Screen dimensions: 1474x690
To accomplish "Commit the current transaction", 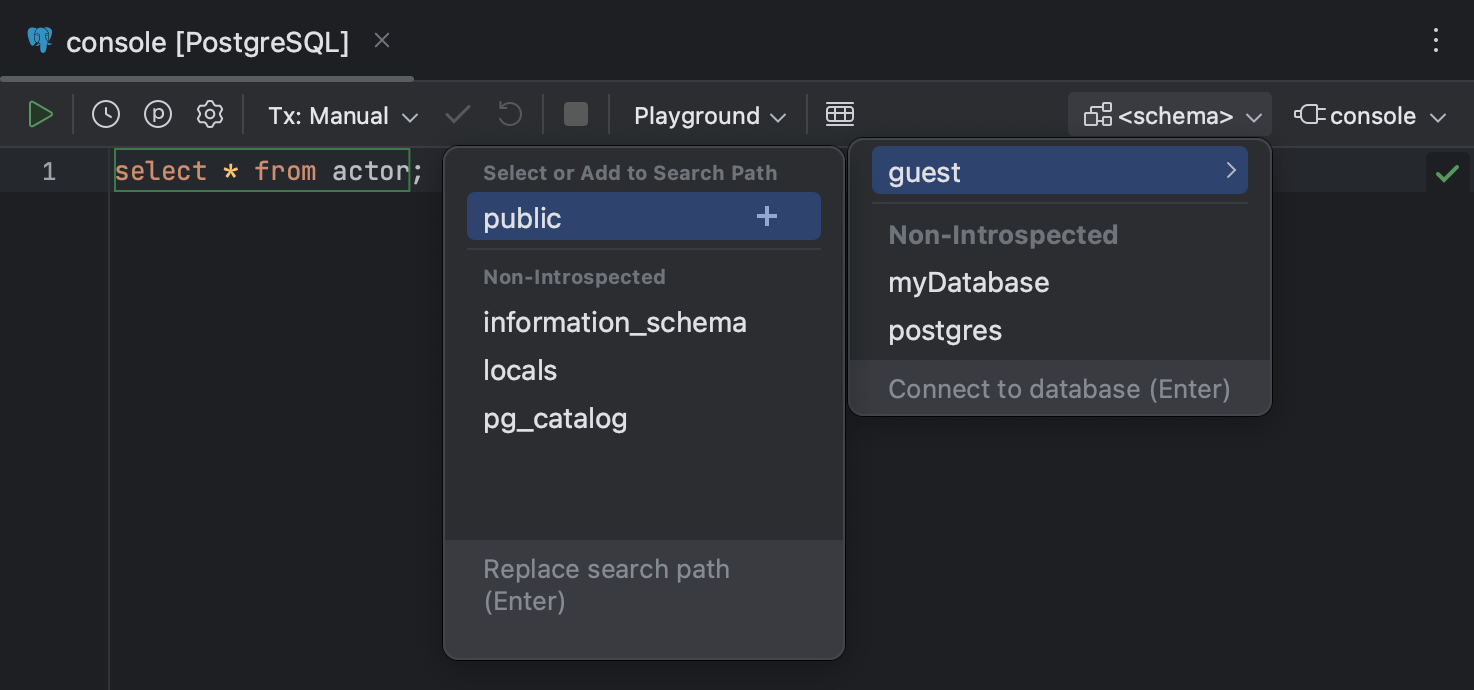I will pos(457,114).
